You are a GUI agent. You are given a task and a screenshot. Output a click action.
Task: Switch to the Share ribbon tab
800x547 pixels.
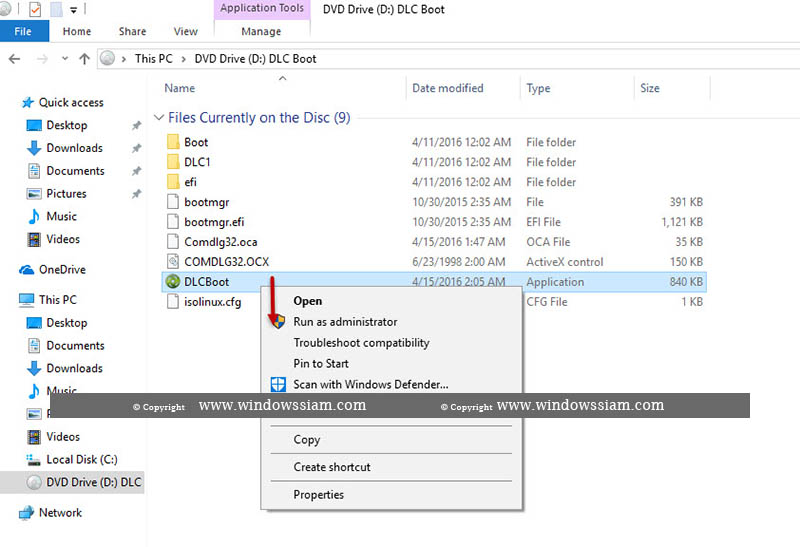132,31
